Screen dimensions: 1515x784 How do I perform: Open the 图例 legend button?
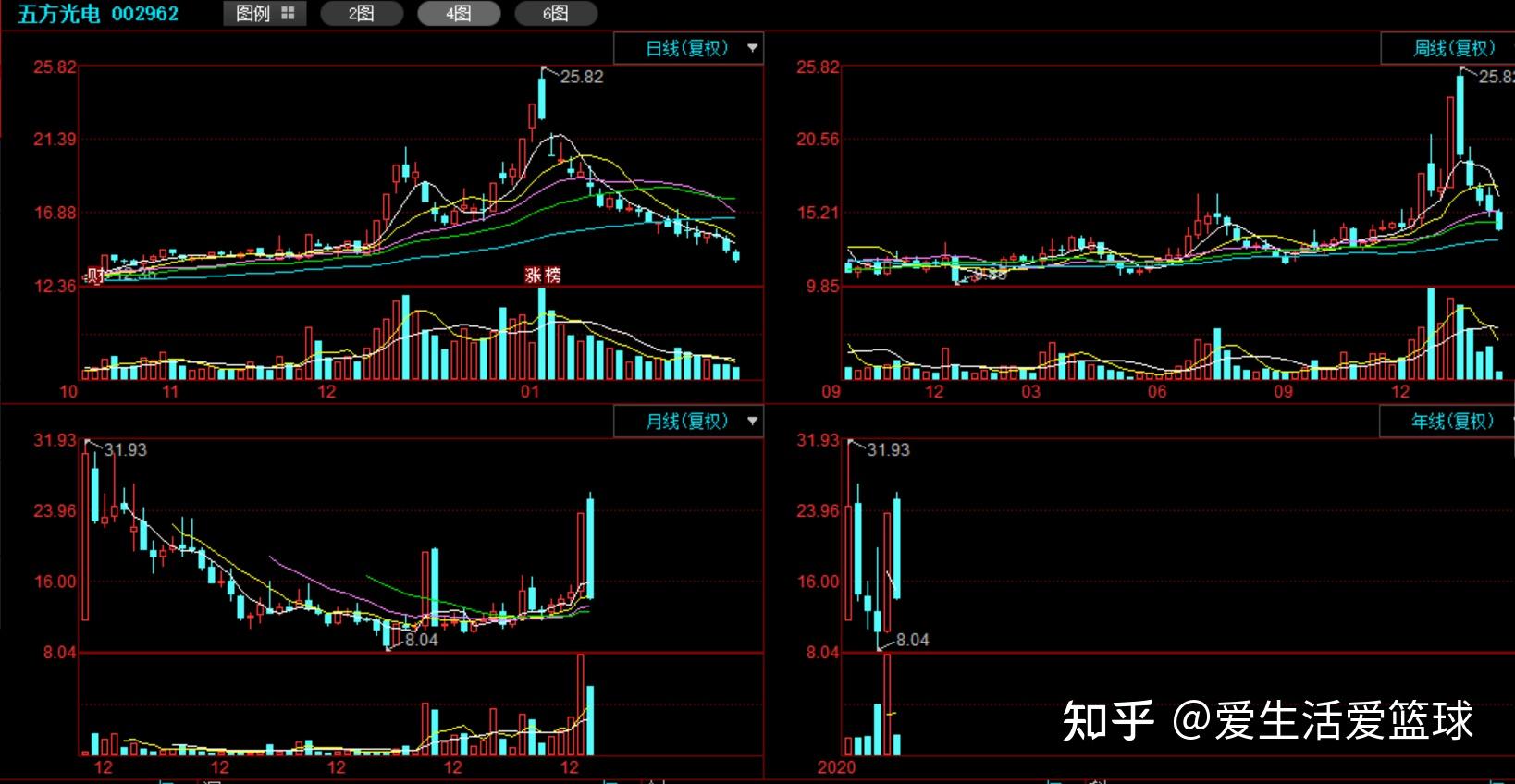coord(265,14)
